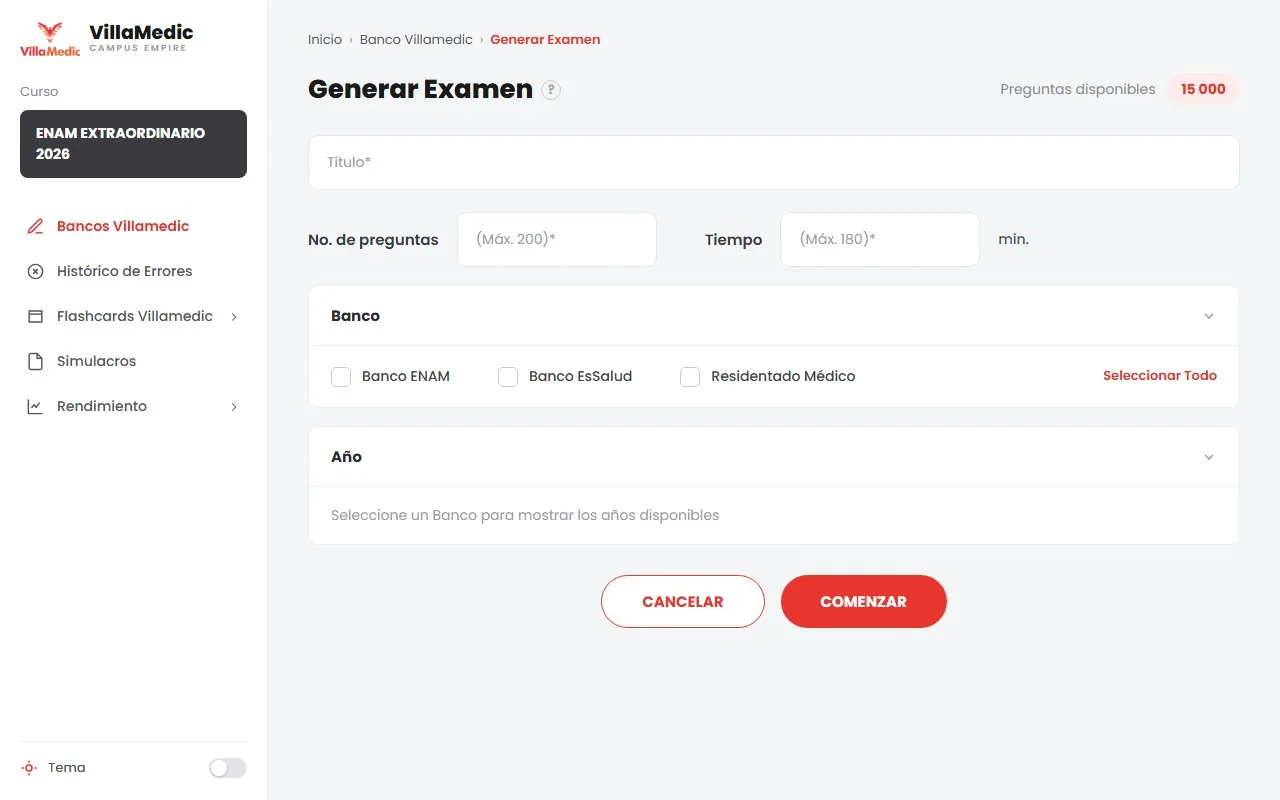This screenshot has width=1280, height=800.
Task: Go to Simulacros menu item
Action: (x=96, y=361)
